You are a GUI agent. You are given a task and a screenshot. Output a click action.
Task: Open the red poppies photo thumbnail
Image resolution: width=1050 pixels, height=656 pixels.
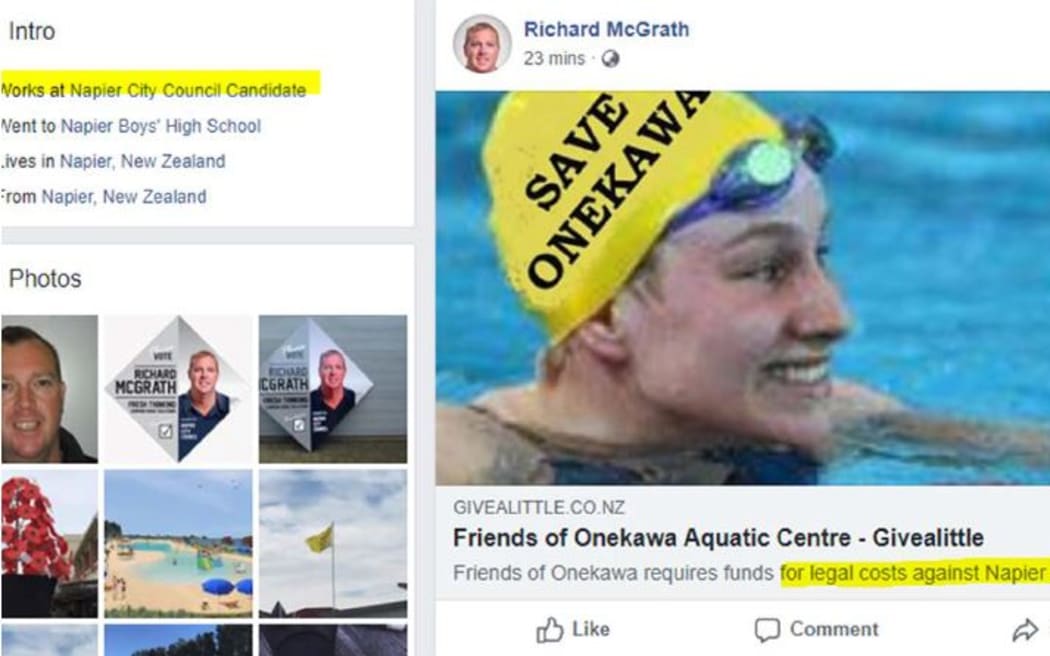(49, 544)
